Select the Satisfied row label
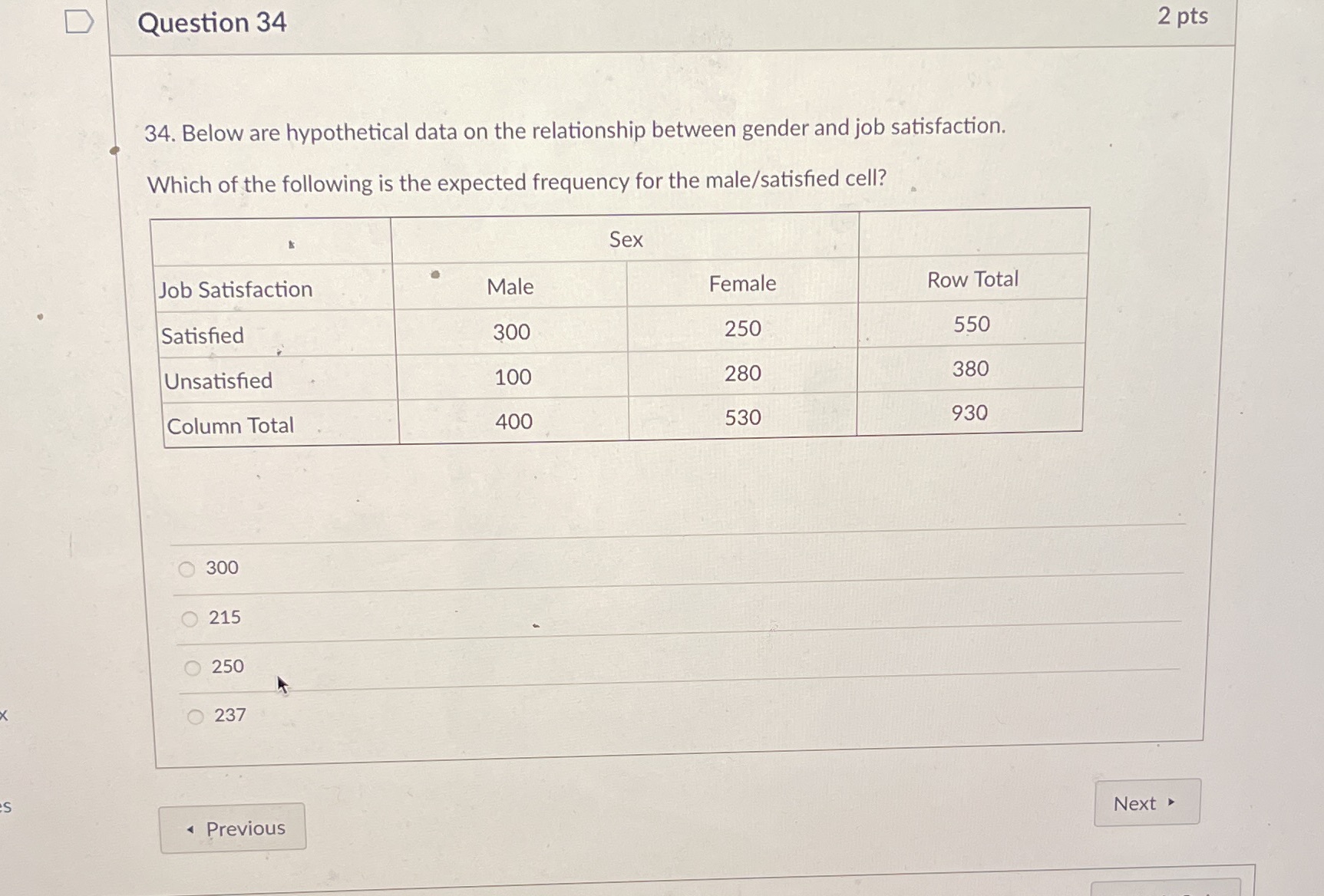Viewport: 1324px width, 896px height. (202, 335)
